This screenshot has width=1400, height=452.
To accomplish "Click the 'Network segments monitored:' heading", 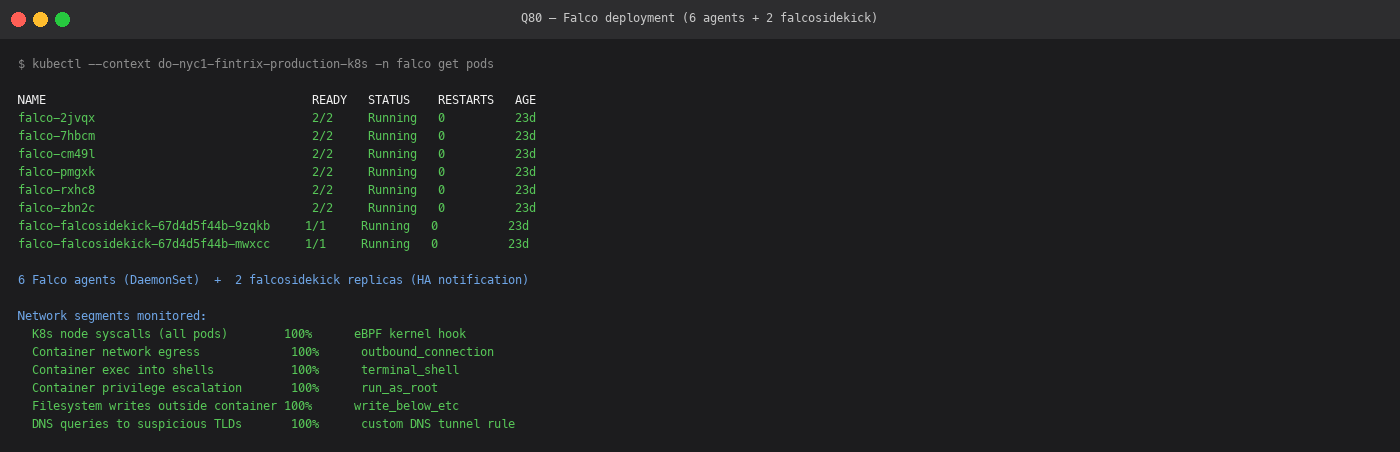I will click(x=112, y=316).
